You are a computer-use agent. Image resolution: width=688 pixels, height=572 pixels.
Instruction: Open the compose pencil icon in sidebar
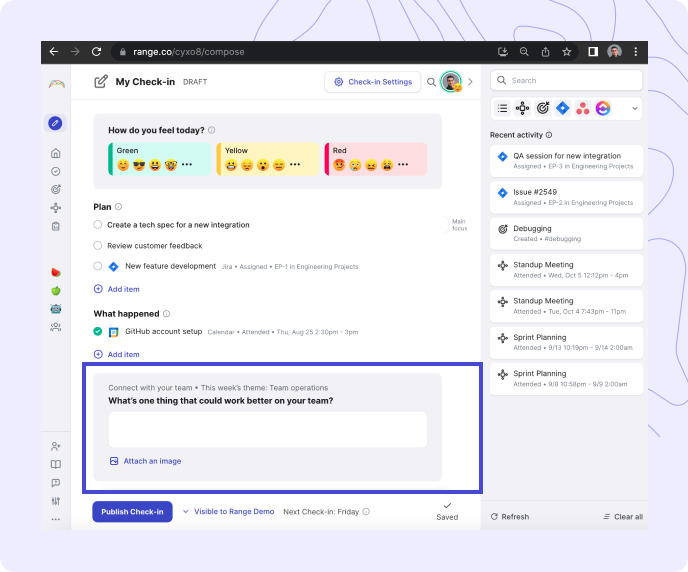[55, 123]
